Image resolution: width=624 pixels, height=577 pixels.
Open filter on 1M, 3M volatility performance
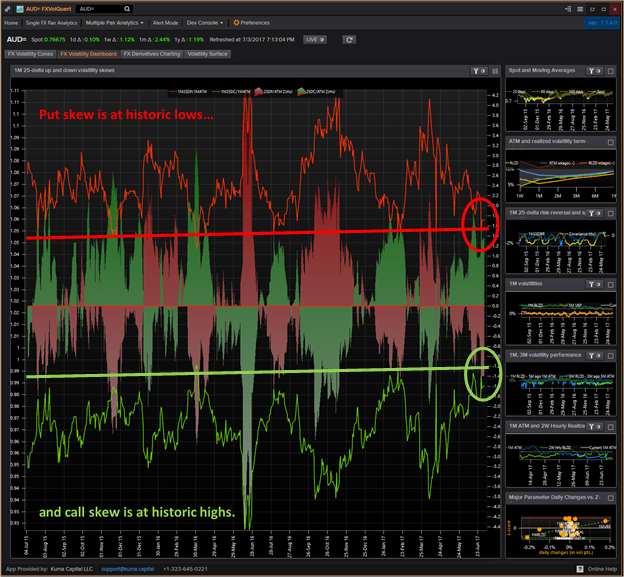pyautogui.click(x=594, y=355)
